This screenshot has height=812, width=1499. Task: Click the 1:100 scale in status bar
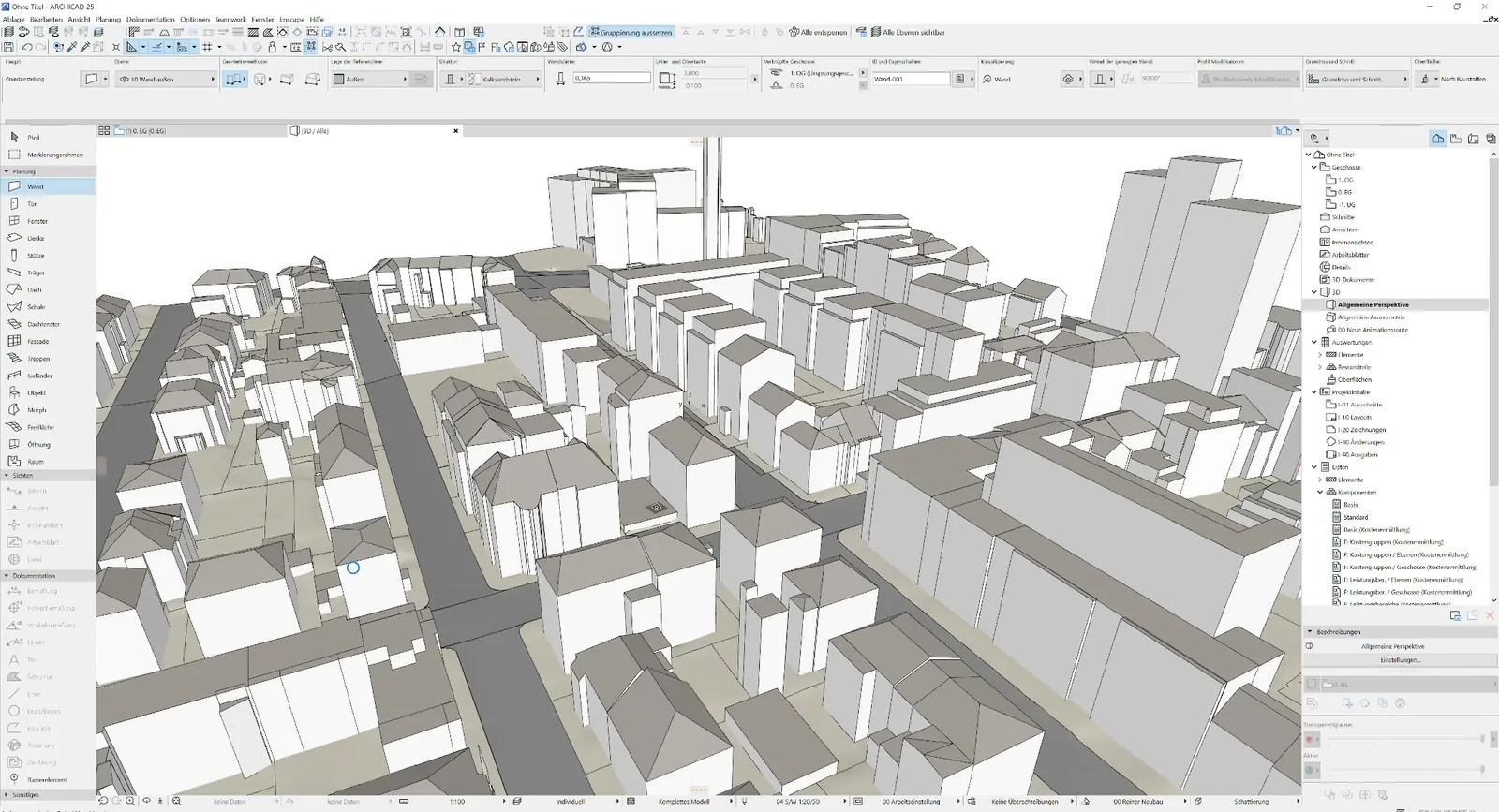click(457, 802)
